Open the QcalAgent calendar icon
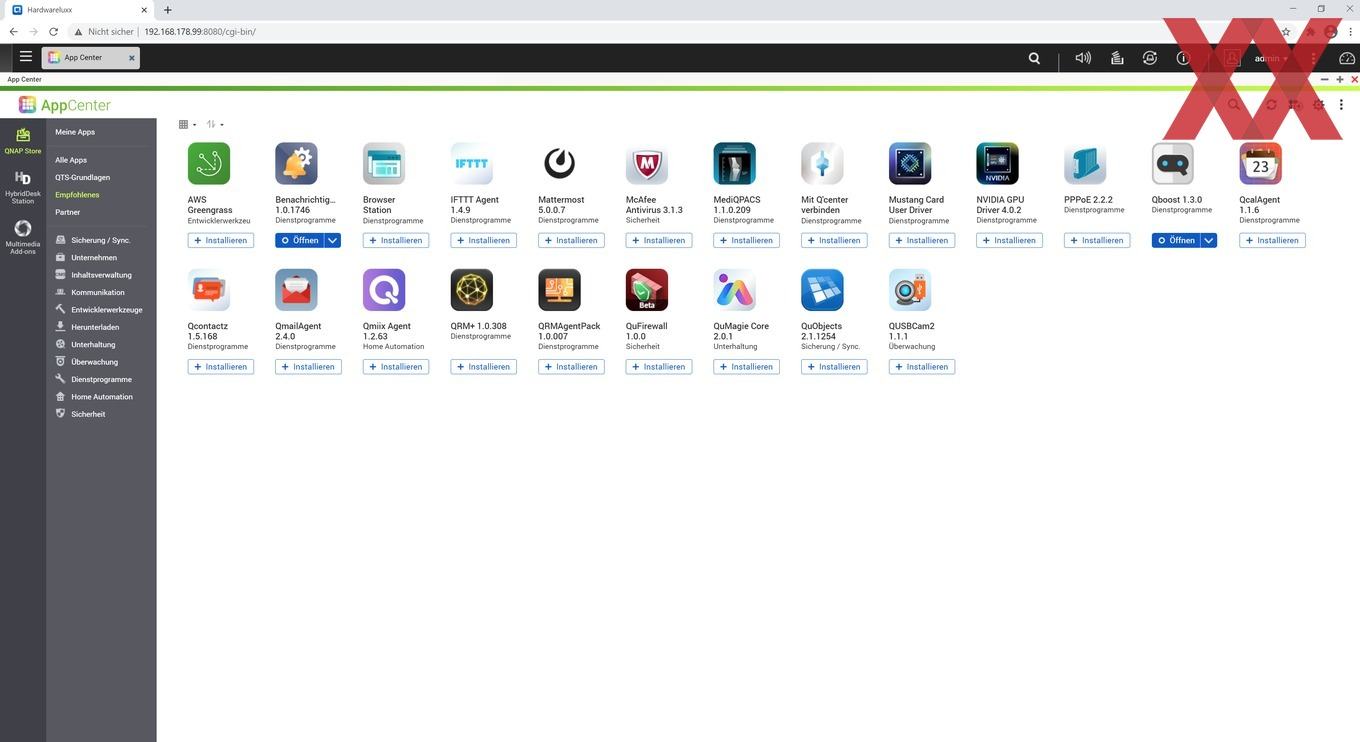 pos(1261,164)
